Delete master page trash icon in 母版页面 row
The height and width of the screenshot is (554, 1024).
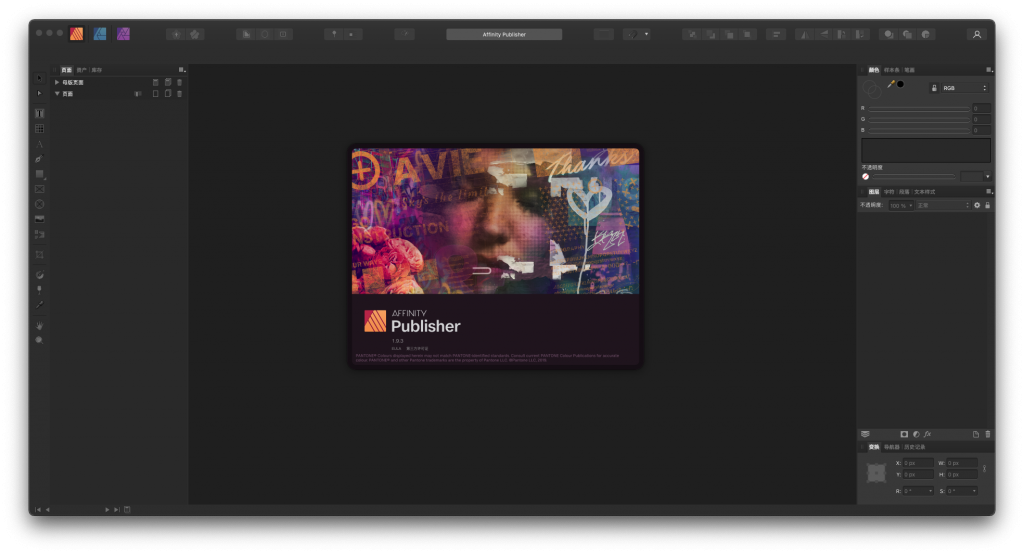tap(180, 82)
